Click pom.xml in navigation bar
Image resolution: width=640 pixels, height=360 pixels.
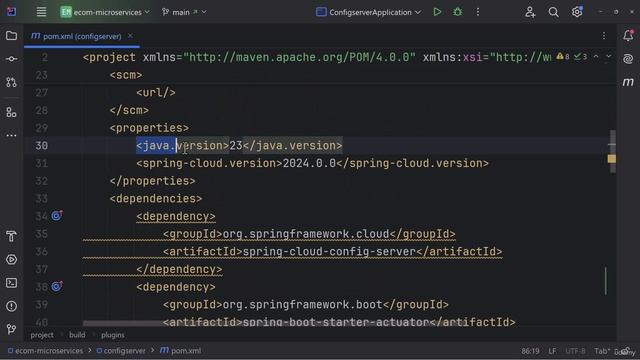click(x=180, y=351)
